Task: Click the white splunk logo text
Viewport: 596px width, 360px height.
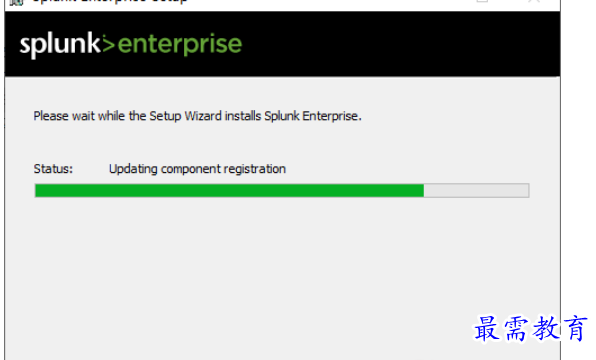Action: [x=60, y=45]
